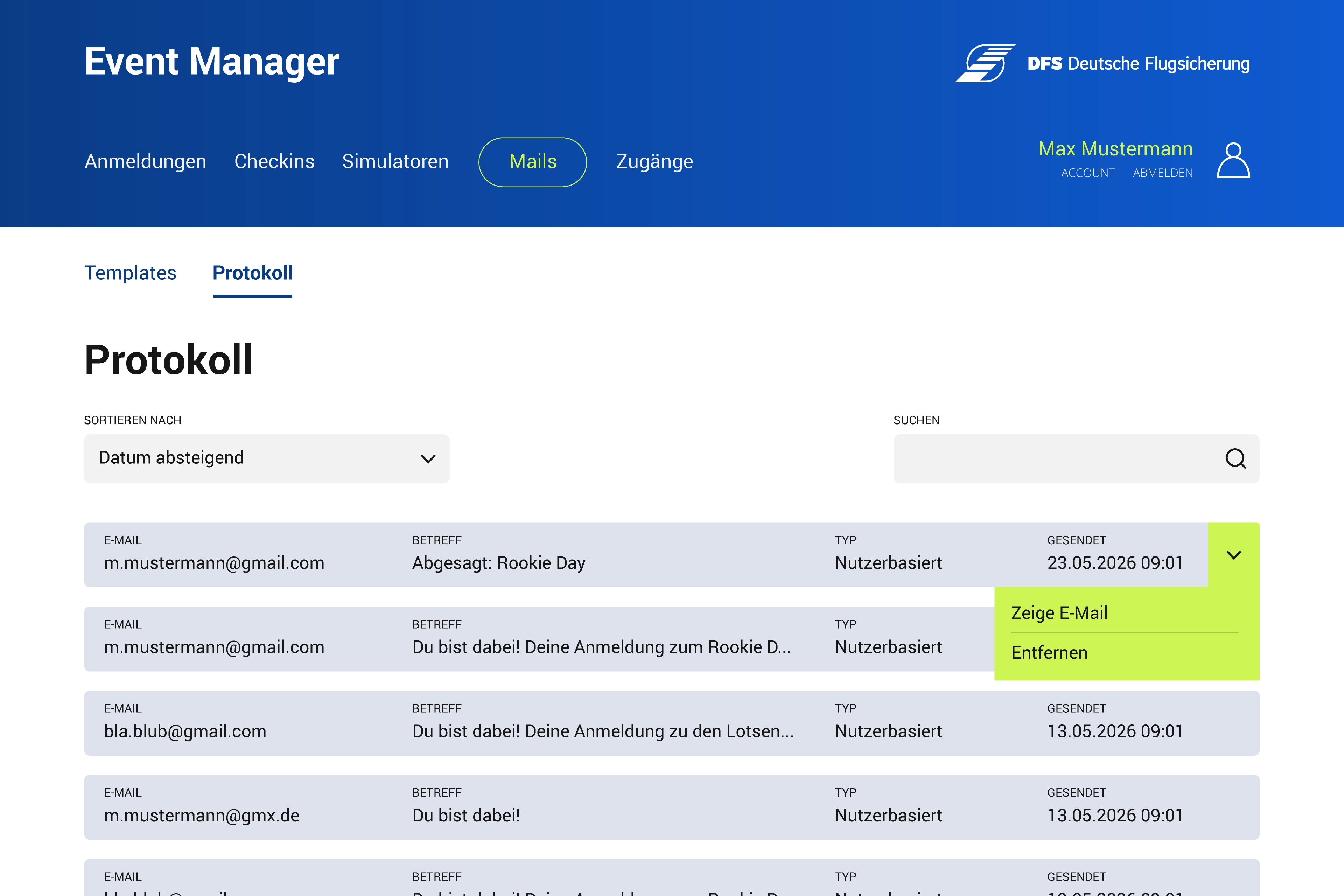Click the user profile avatar icon
The image size is (1344, 896).
pos(1233,161)
